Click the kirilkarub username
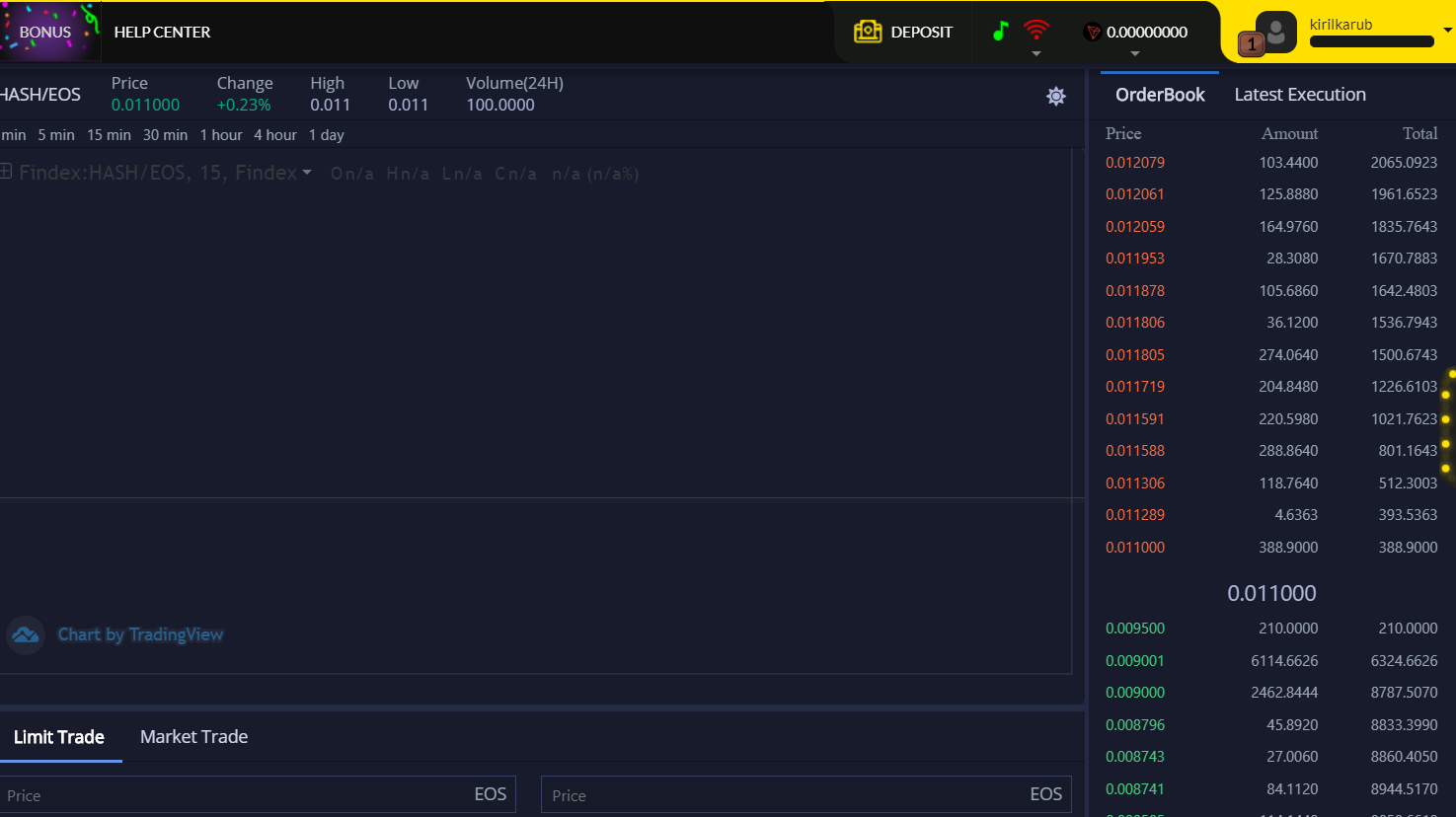Image resolution: width=1456 pixels, height=817 pixels. click(1341, 25)
